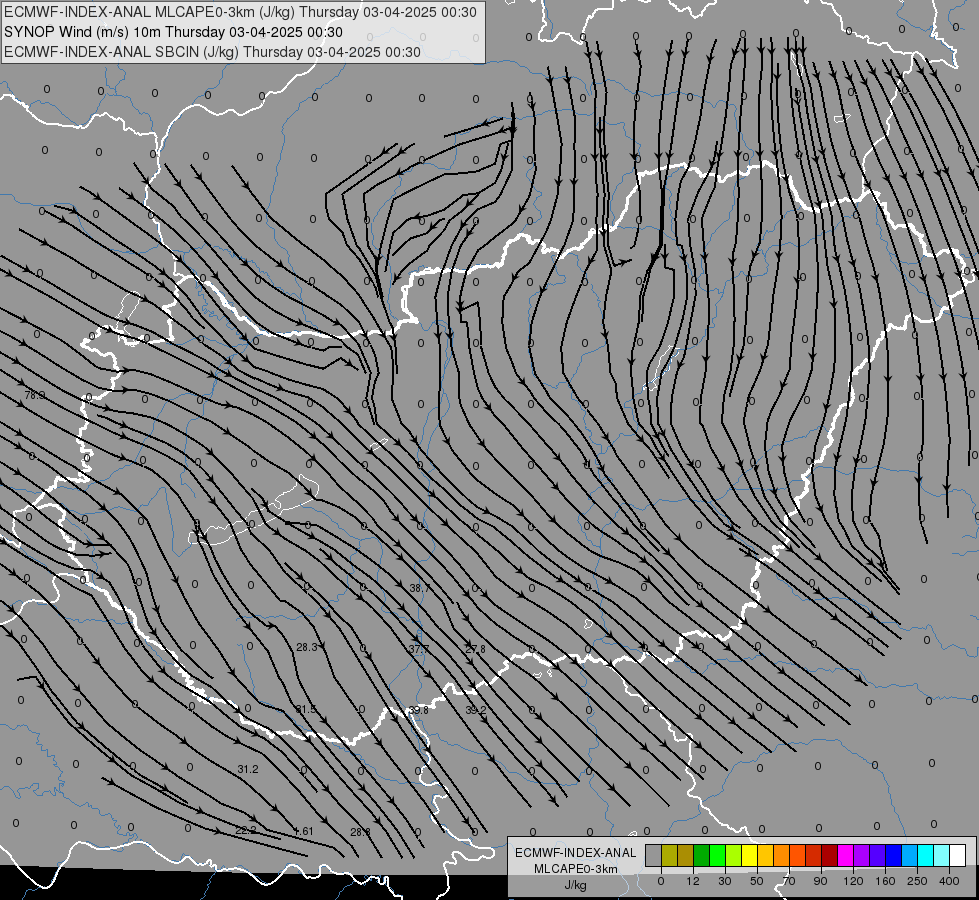Select the 1.61 grid value
Viewport: 979px width, 900px height.
(x=303, y=831)
